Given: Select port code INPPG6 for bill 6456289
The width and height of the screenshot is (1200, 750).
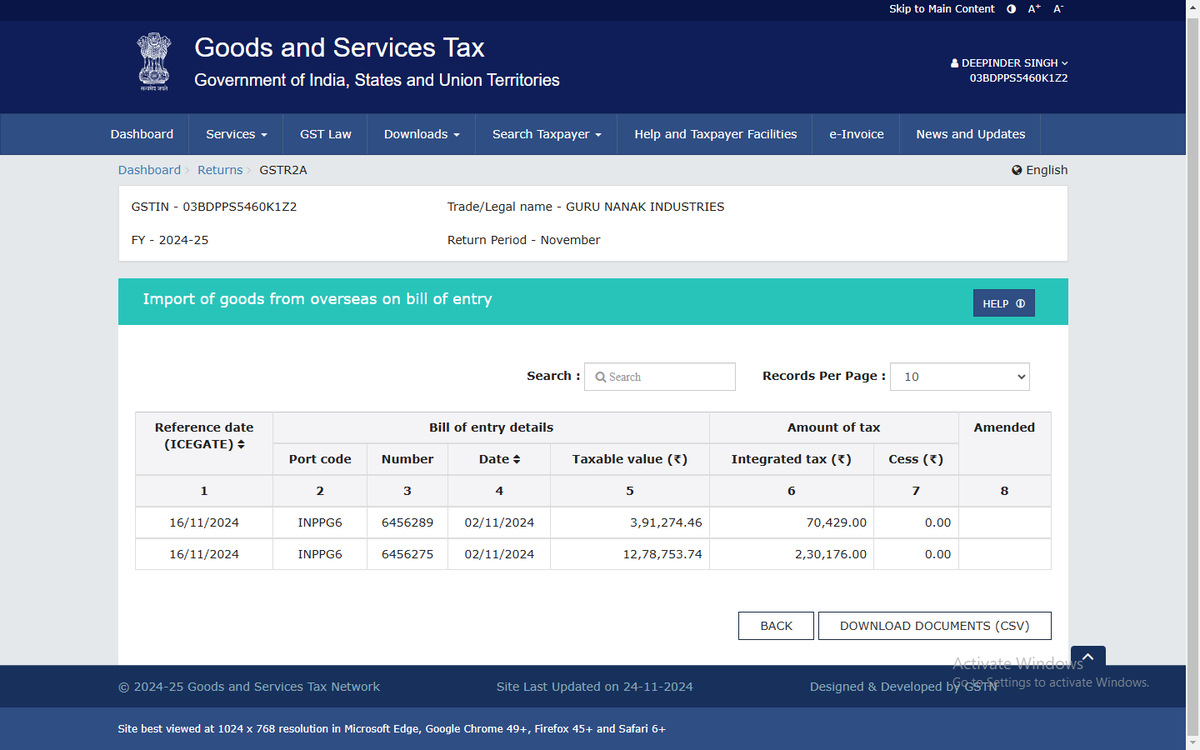Looking at the screenshot, I should 320,523.
